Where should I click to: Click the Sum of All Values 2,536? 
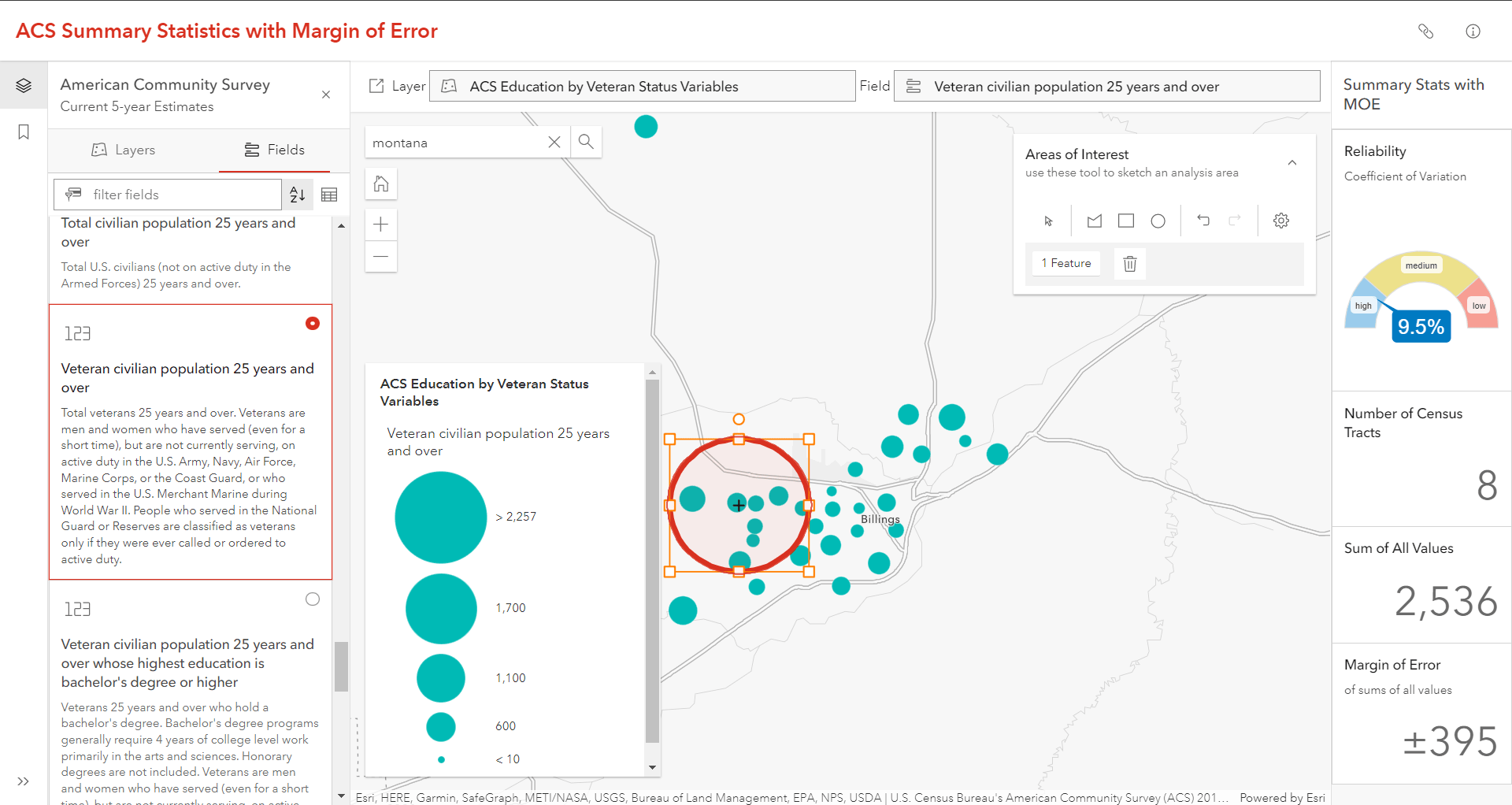(x=1447, y=602)
